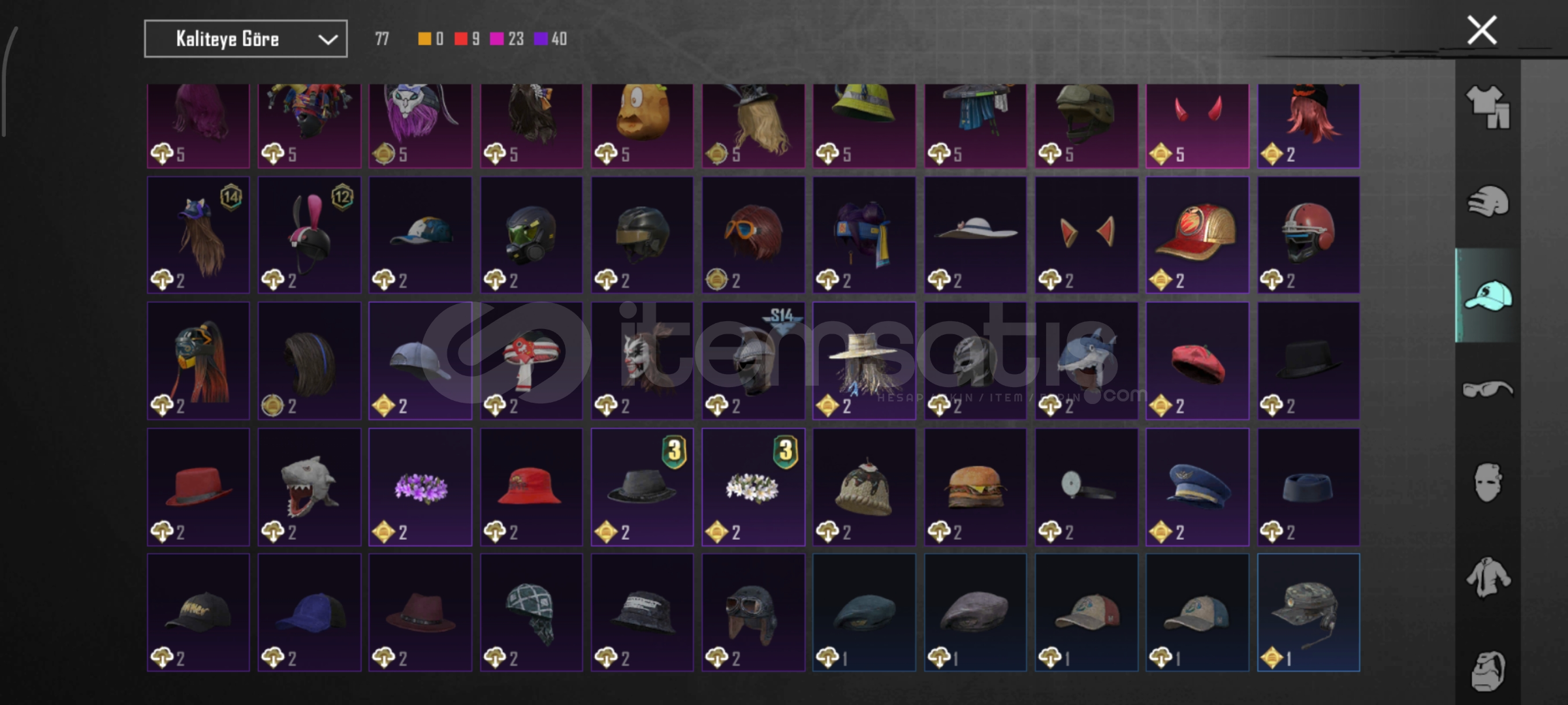Select the red quality color filter
This screenshot has height=705, width=1568.
(x=467, y=39)
